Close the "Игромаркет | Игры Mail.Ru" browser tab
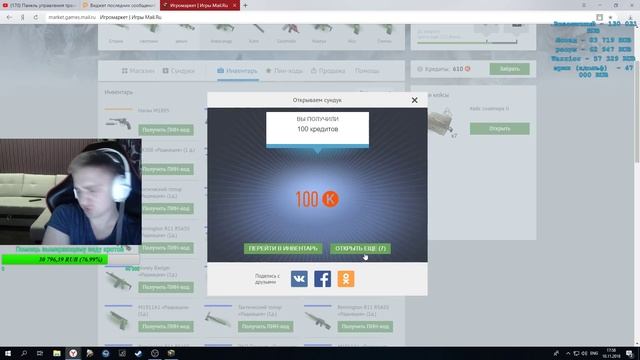 coord(235,5)
